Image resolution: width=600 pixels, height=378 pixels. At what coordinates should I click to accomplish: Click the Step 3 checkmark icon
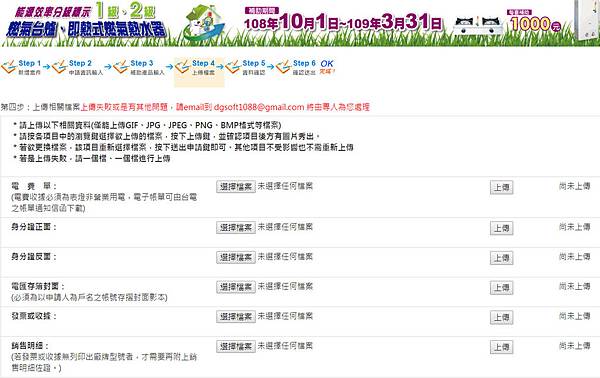(x=121, y=67)
